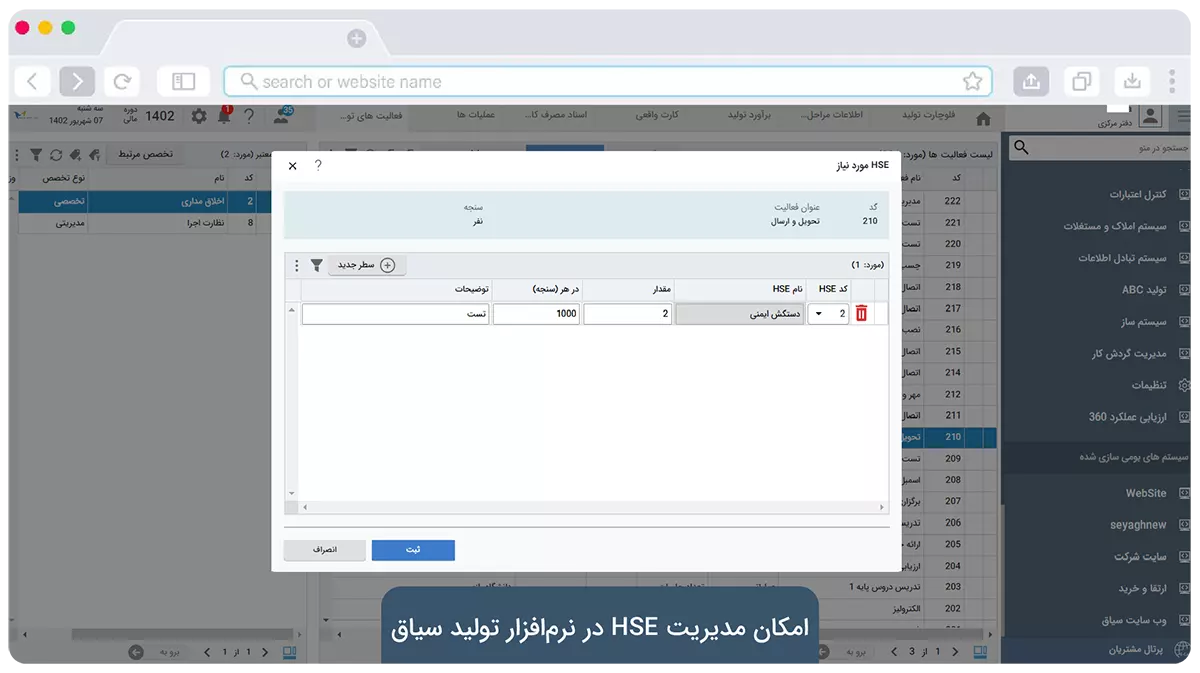
Task: Click the مقدار input field containing 2
Action: pyautogui.click(x=627, y=314)
